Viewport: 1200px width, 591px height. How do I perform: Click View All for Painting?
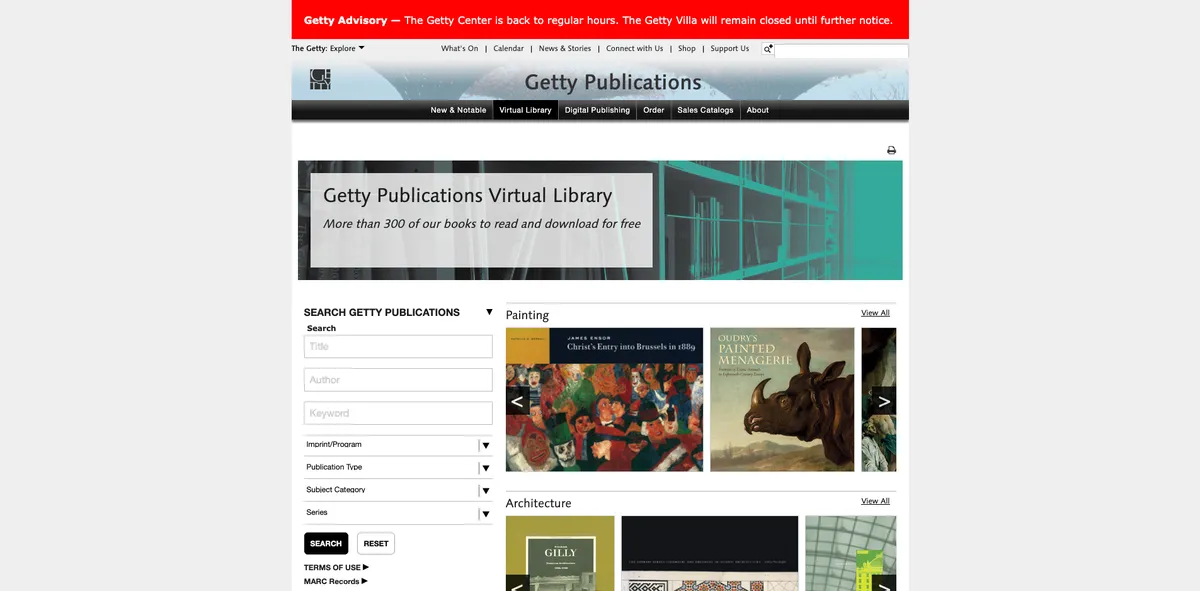point(875,313)
